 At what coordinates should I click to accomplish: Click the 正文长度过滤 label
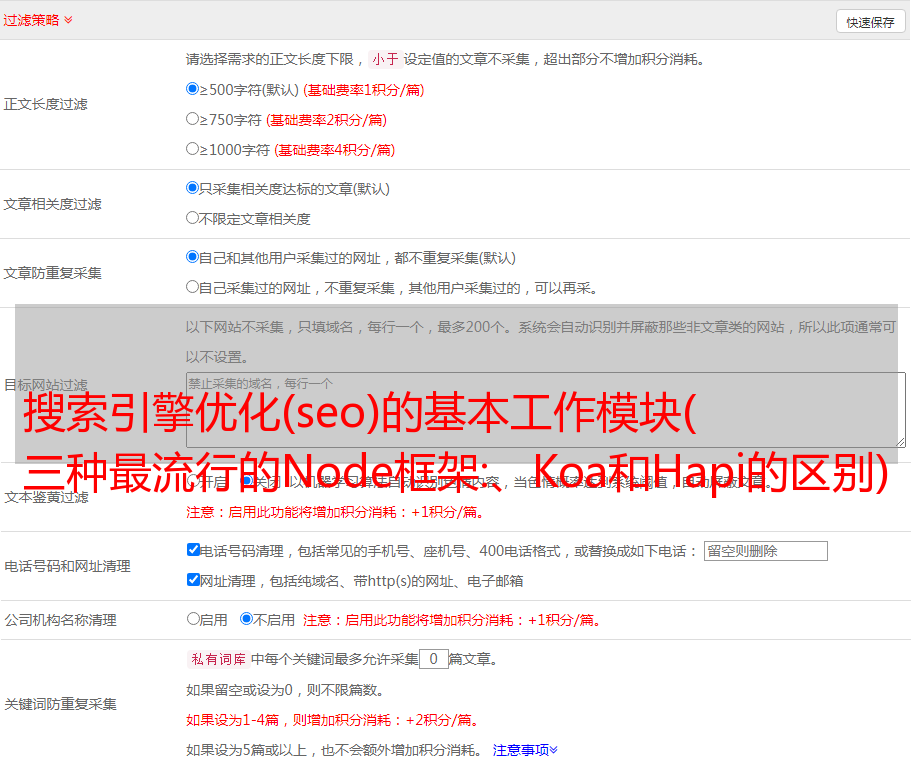pyautogui.click(x=45, y=104)
